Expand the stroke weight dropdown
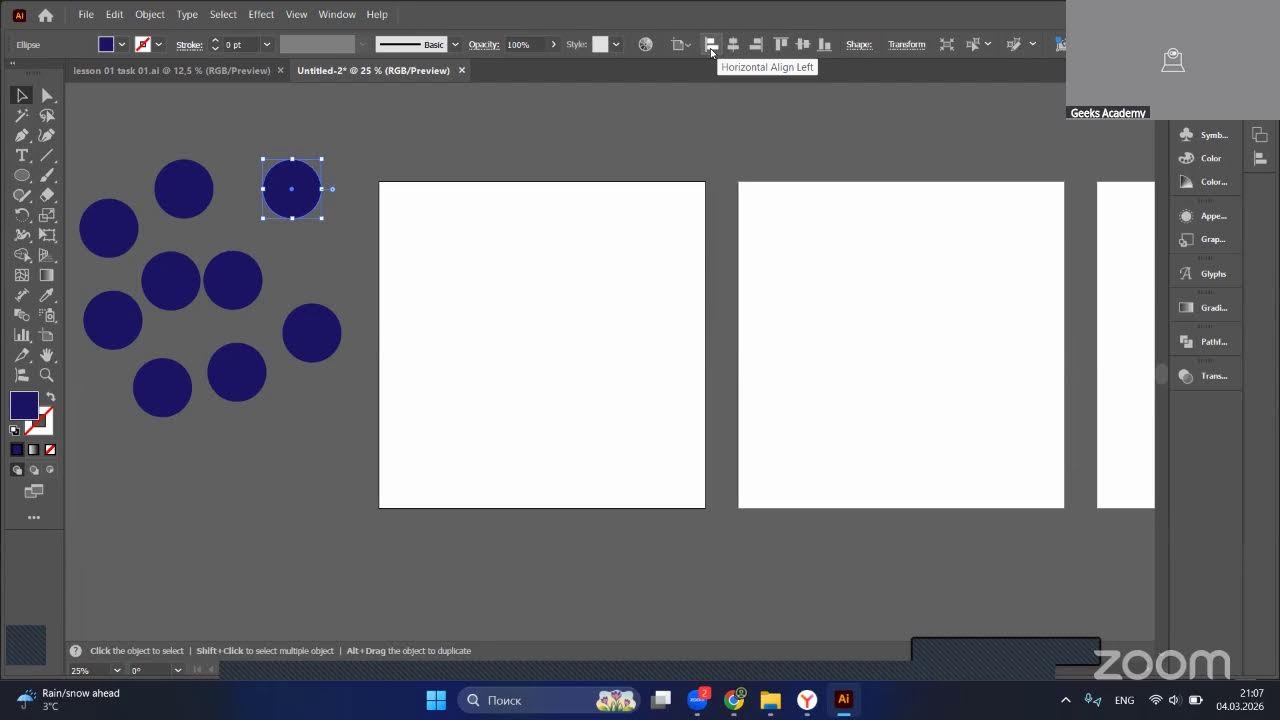1280x720 pixels. (x=266, y=44)
